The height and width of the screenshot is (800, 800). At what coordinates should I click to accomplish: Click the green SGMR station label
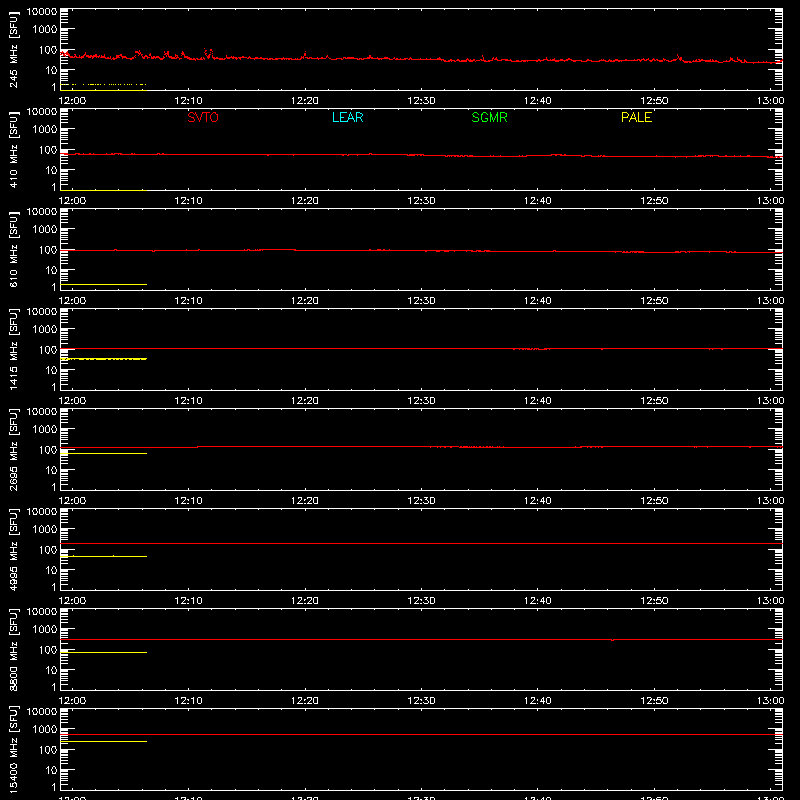(x=489, y=117)
